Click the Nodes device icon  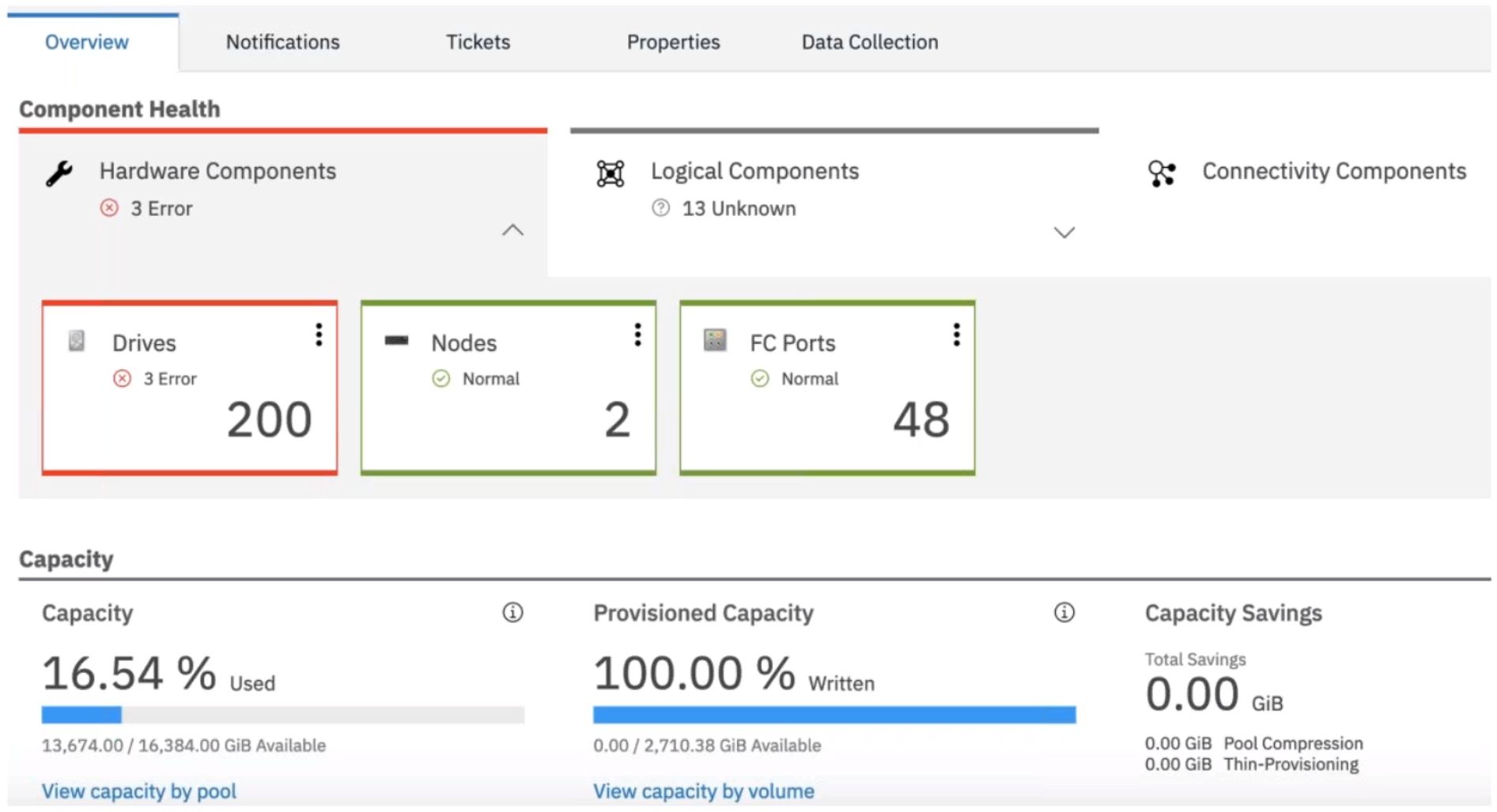point(396,341)
